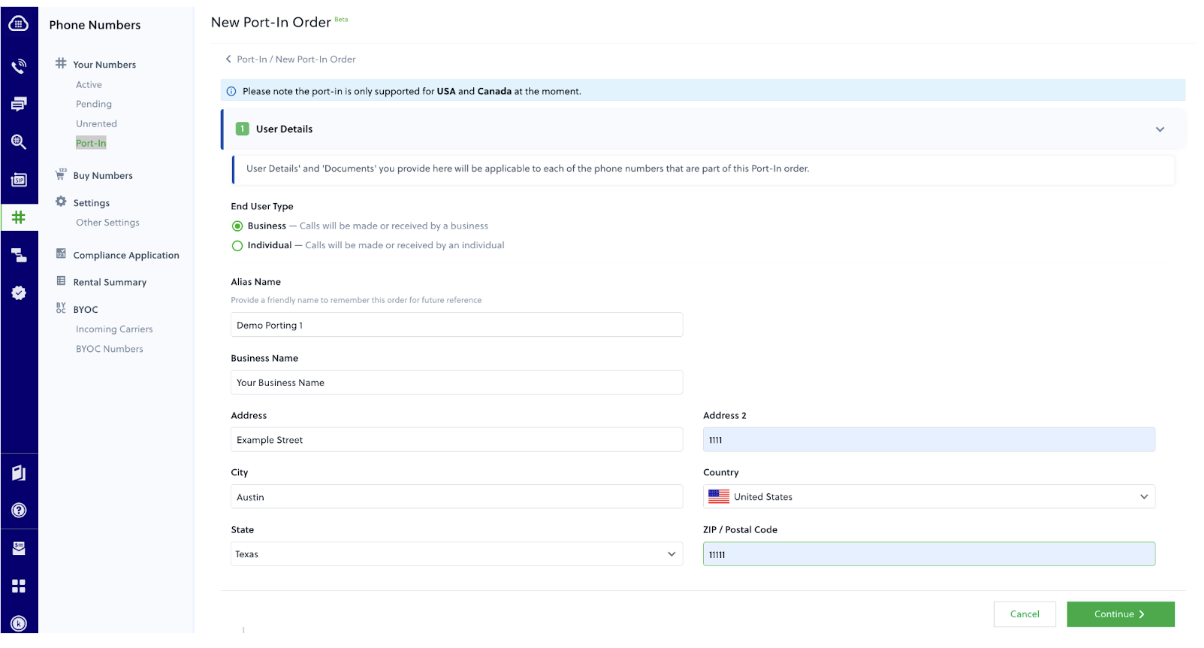The image size is (1204, 648).
Task: Click the Address 2 input field
Action: click(929, 440)
